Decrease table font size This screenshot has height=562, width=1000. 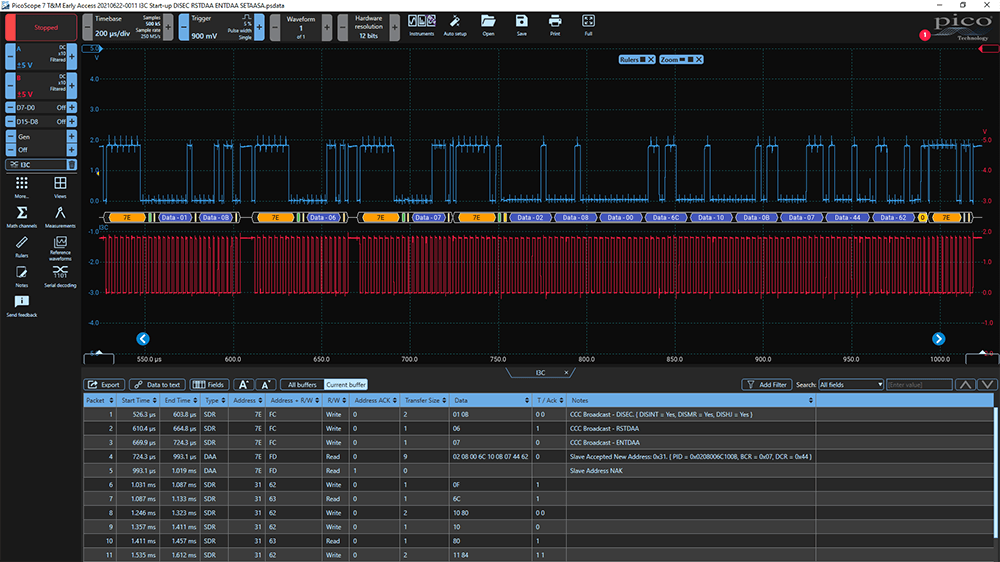pos(265,385)
